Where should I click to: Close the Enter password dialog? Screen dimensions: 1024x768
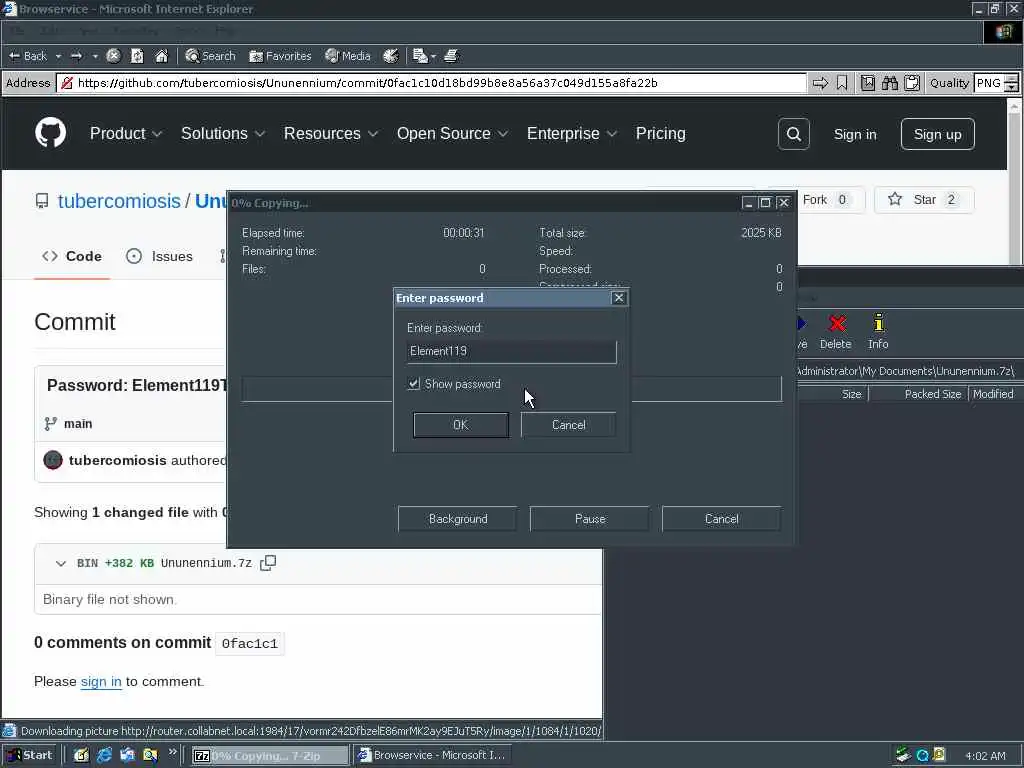tap(618, 298)
